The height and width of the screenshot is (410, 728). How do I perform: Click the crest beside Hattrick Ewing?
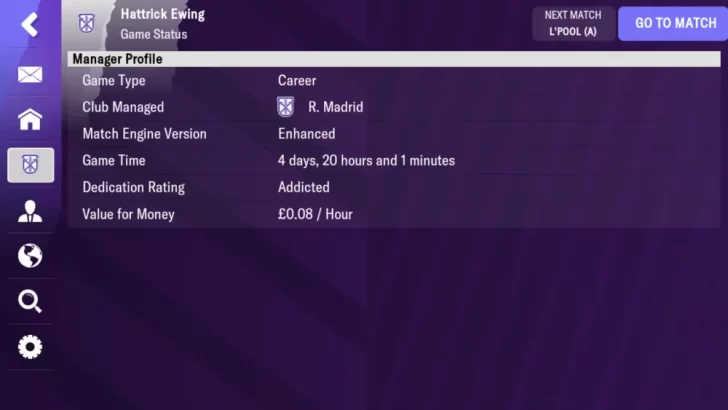click(x=86, y=23)
